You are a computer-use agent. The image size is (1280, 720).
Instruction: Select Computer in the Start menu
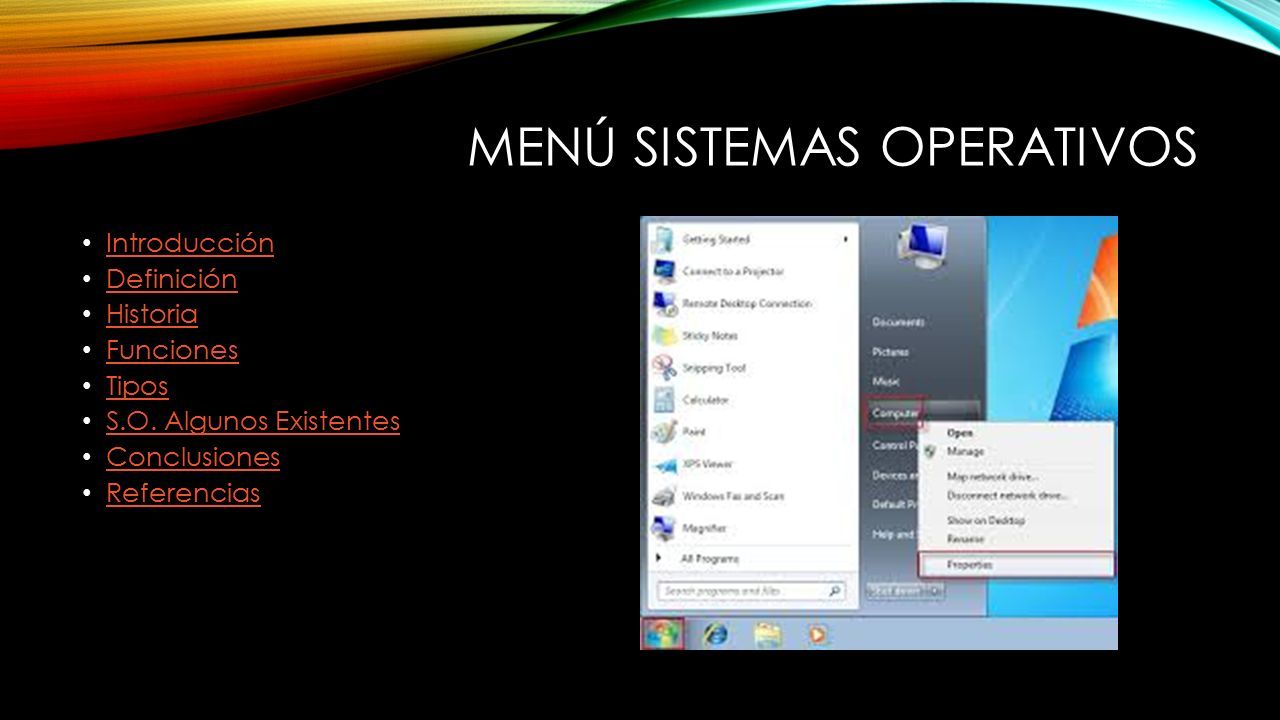(895, 412)
